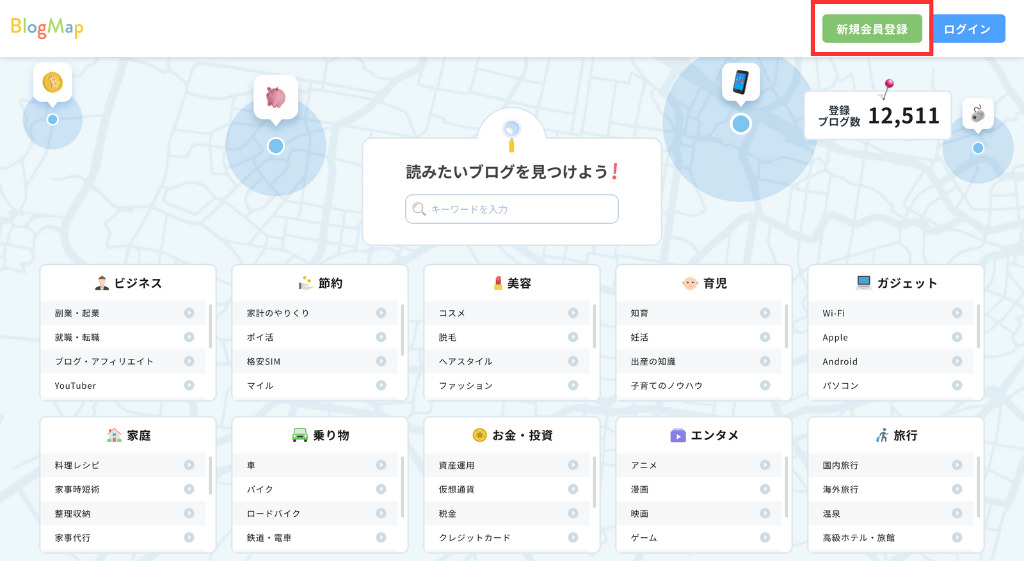This screenshot has width=1024, height=561.
Task: Select ブログ・アフィリエイト row
Action: pyautogui.click(x=124, y=361)
